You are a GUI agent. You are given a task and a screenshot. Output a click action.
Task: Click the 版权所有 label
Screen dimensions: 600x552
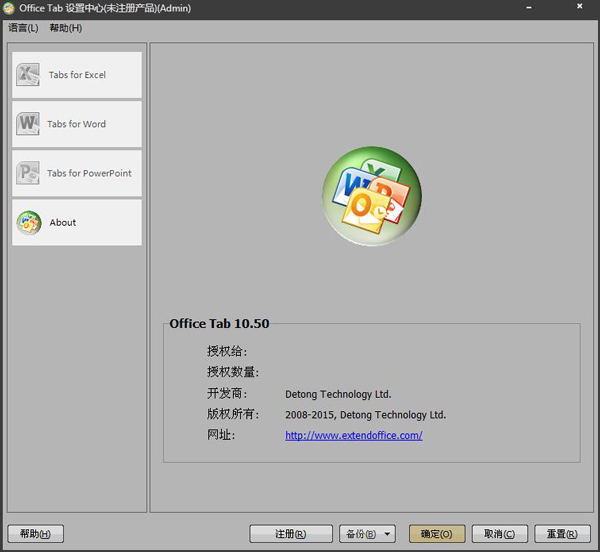[x=233, y=414]
